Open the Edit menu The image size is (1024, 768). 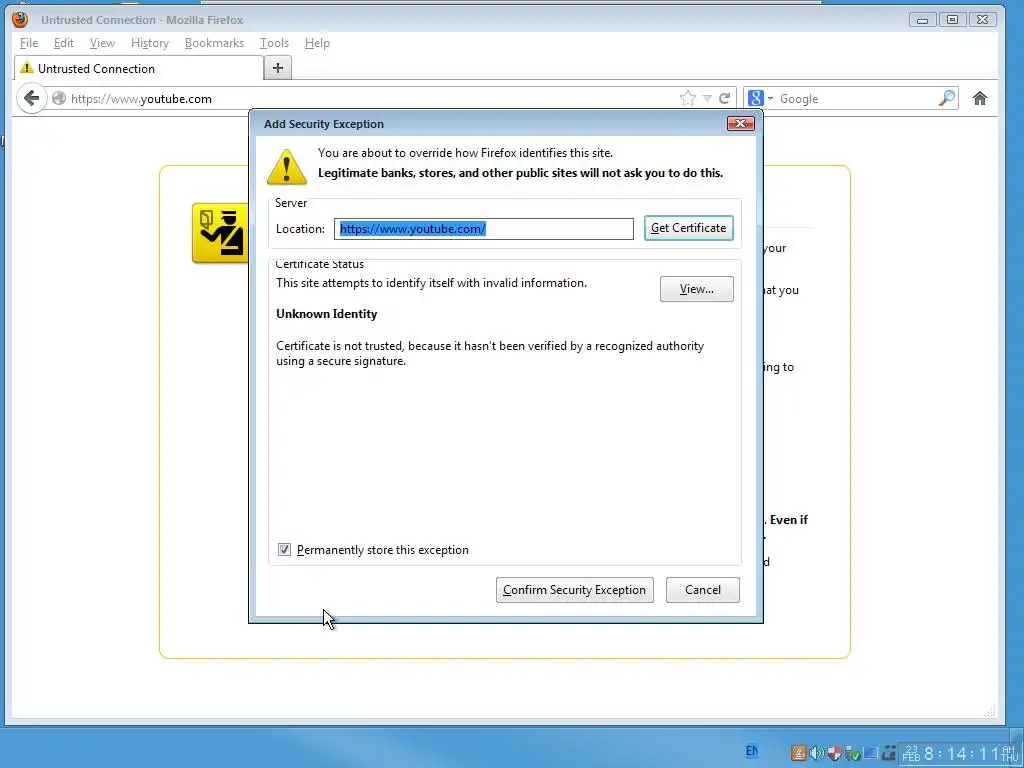tap(63, 43)
